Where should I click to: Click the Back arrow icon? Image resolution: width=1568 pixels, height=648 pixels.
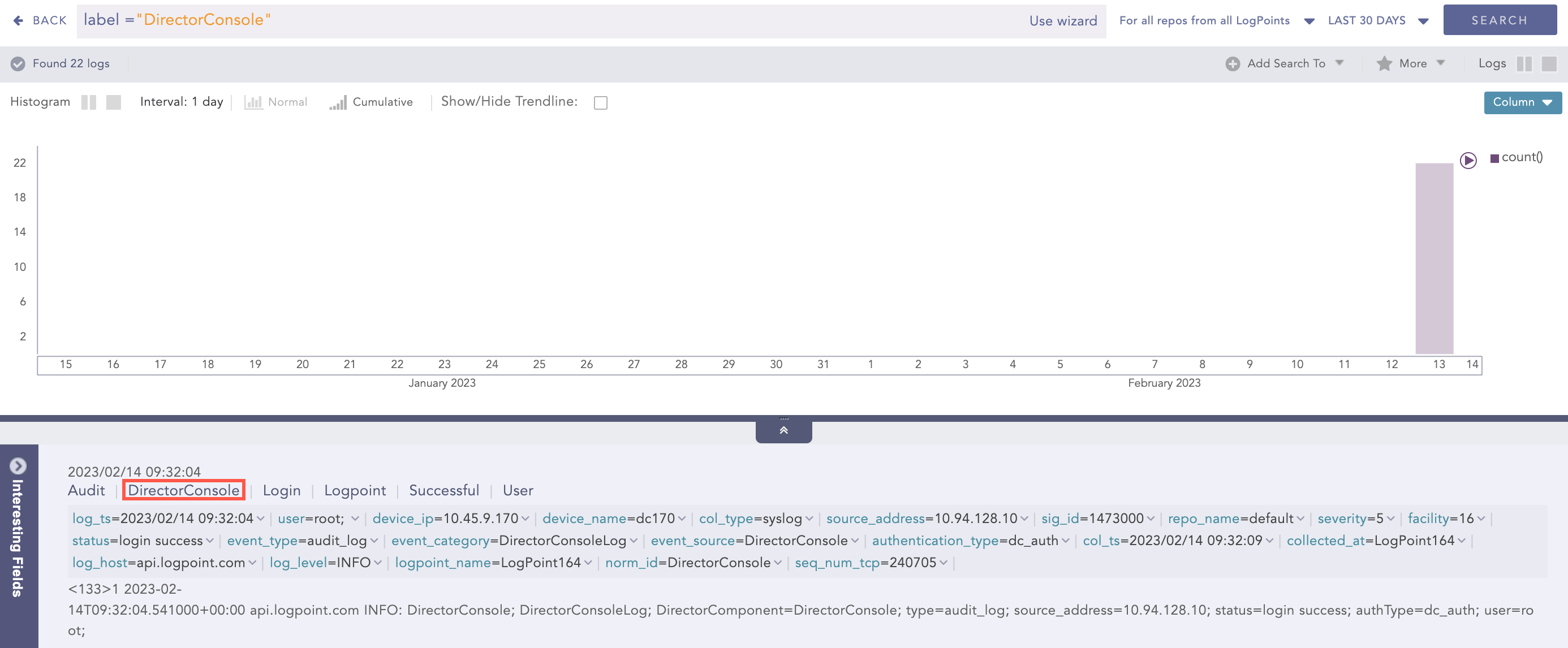coord(18,20)
